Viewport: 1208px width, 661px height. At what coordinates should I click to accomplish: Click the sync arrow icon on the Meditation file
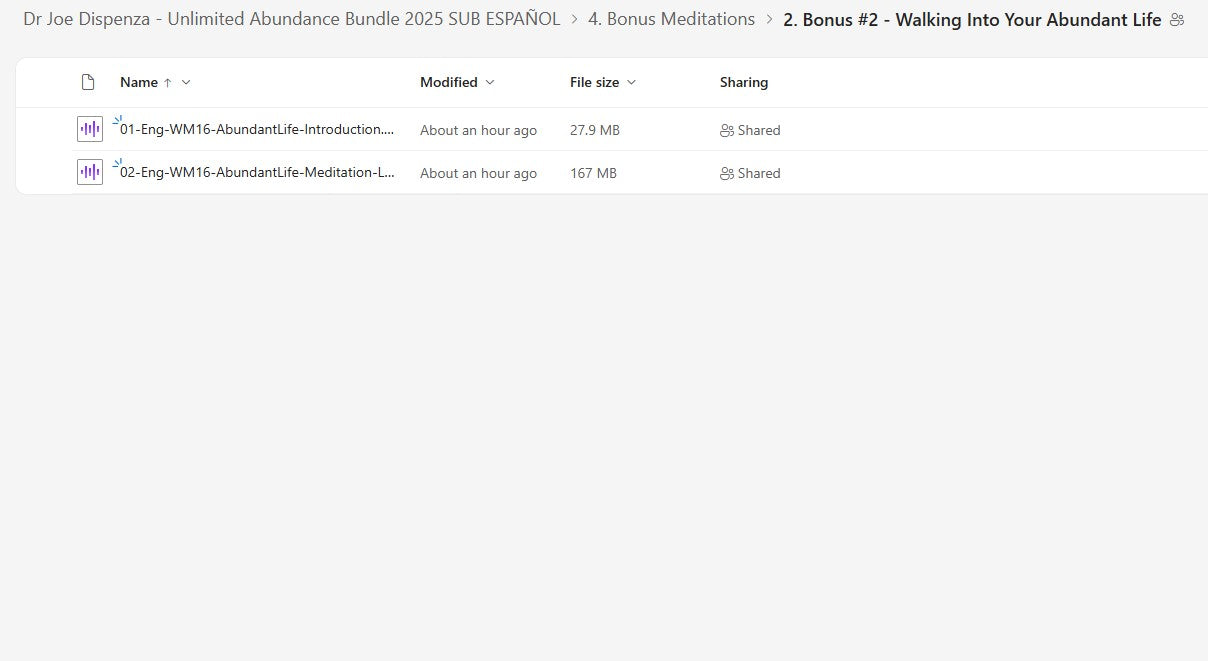point(117,161)
